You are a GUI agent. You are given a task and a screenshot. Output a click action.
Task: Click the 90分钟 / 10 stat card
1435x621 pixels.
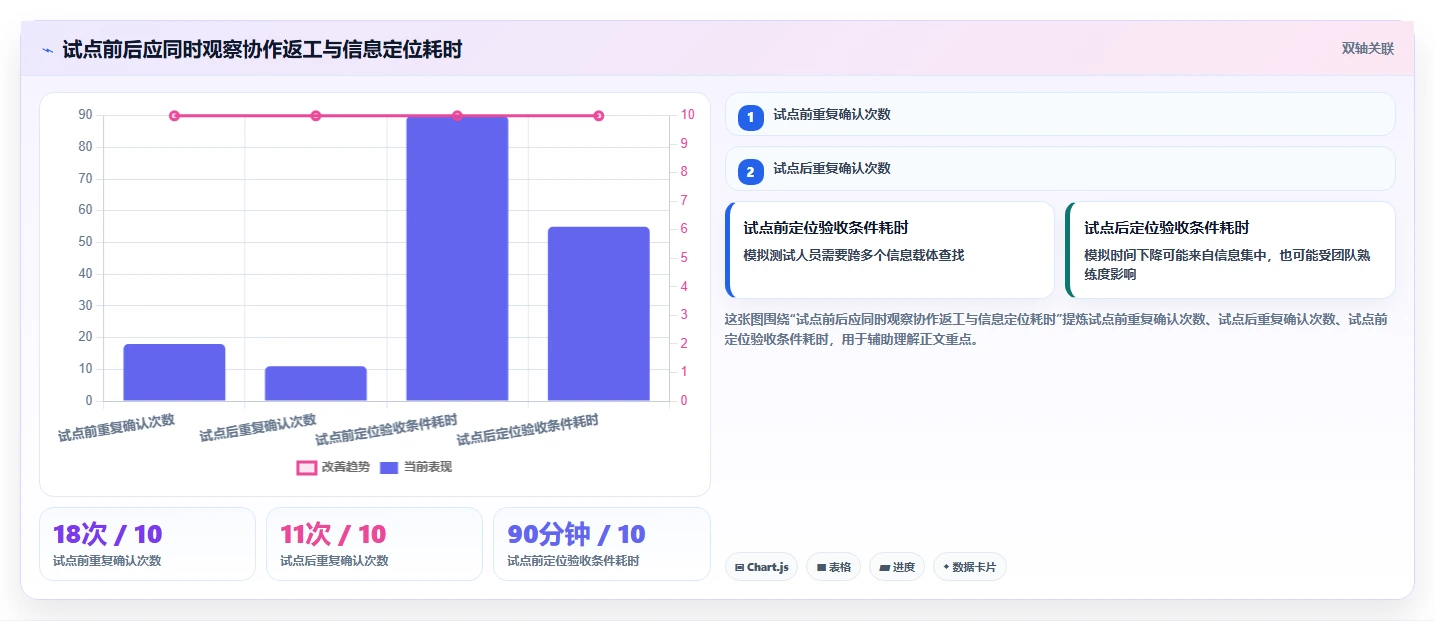click(x=602, y=544)
